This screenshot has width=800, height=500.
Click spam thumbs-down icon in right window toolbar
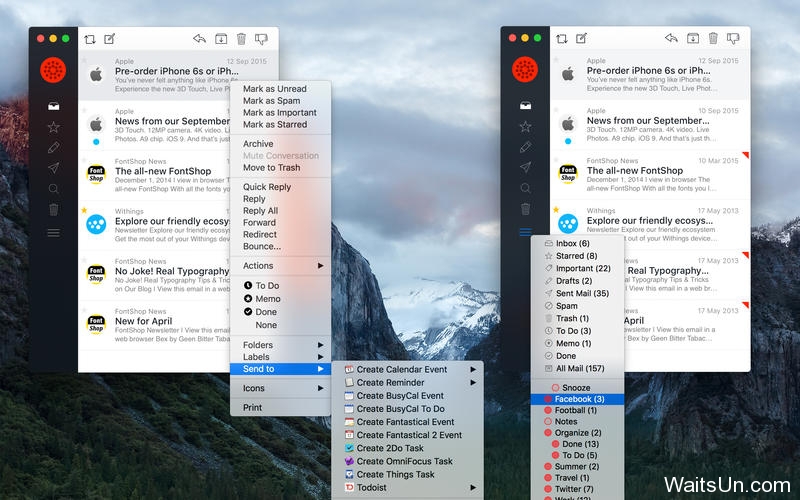click(x=733, y=38)
